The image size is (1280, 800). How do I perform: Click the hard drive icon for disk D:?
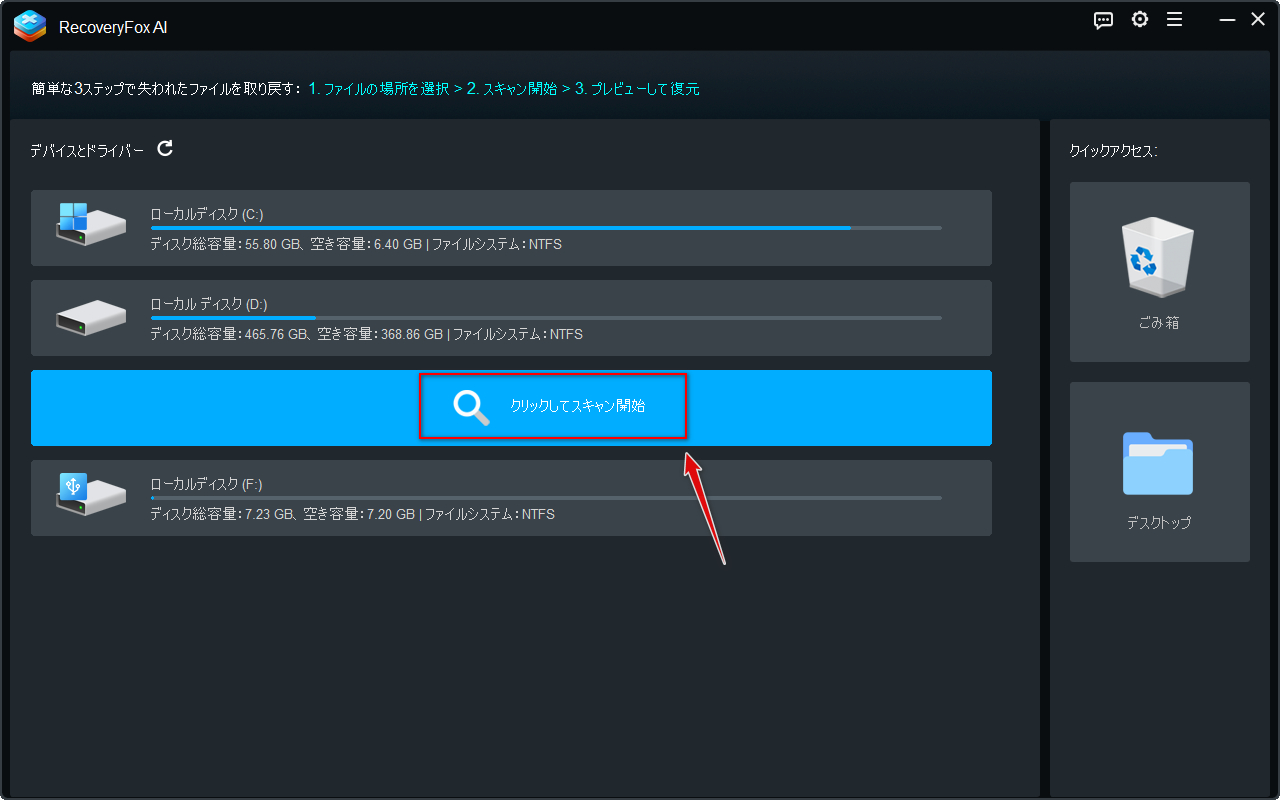tap(90, 317)
